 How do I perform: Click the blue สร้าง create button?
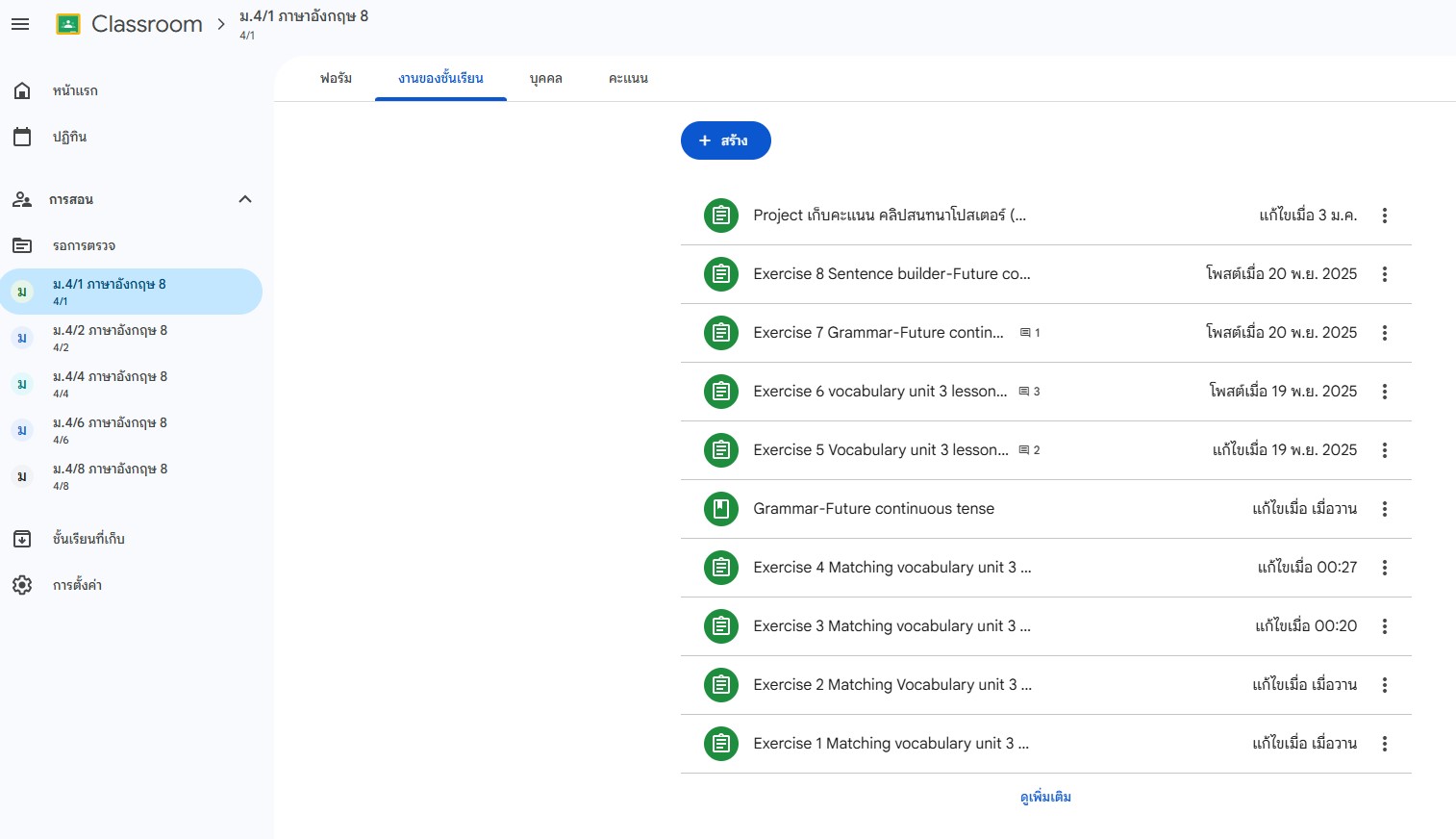coord(725,140)
